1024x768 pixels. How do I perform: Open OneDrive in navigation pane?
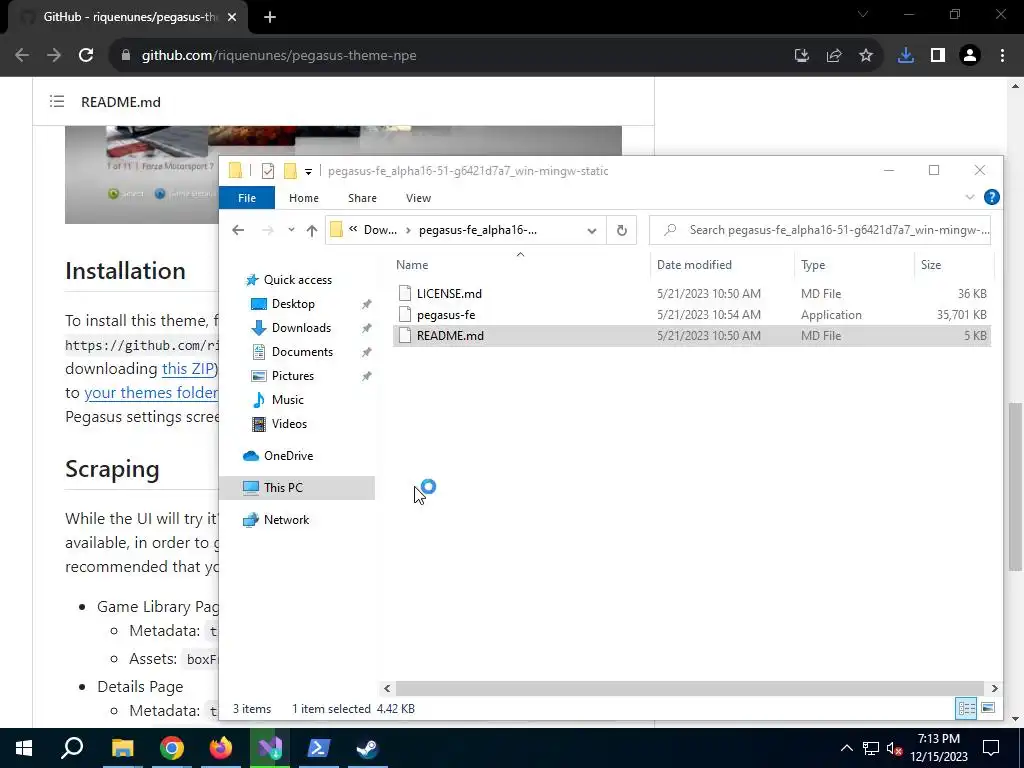click(x=288, y=456)
